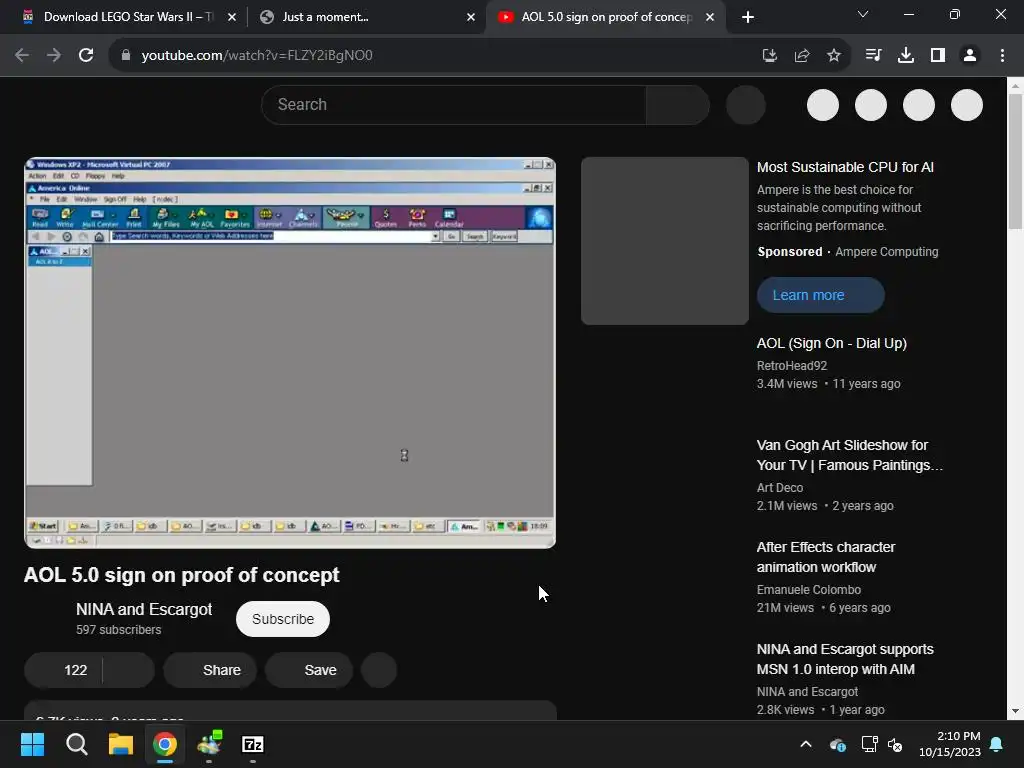Click the address bar URL
This screenshot has width=1024, height=768.
pyautogui.click(x=257, y=56)
